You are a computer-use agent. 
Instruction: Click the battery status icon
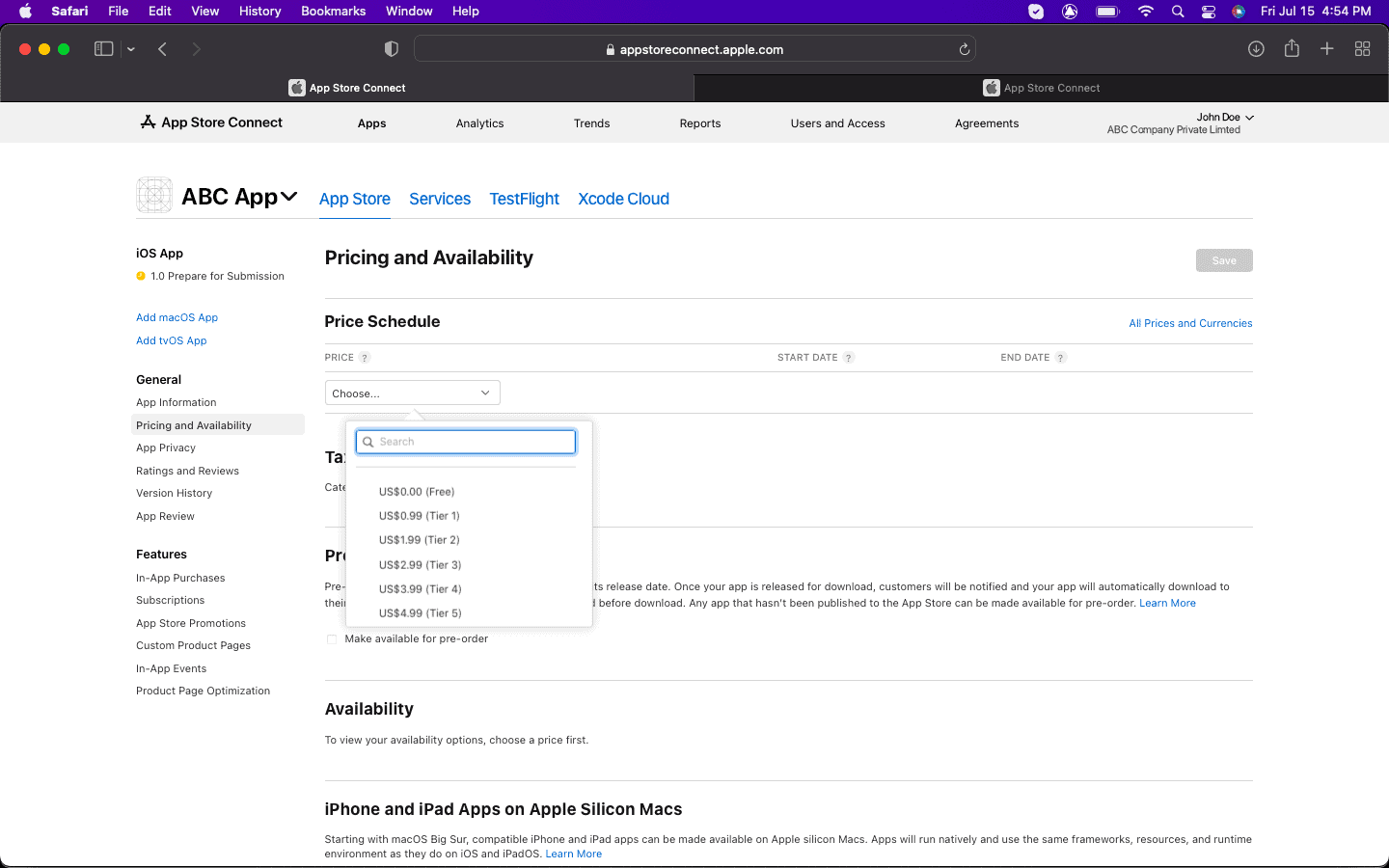1107,12
